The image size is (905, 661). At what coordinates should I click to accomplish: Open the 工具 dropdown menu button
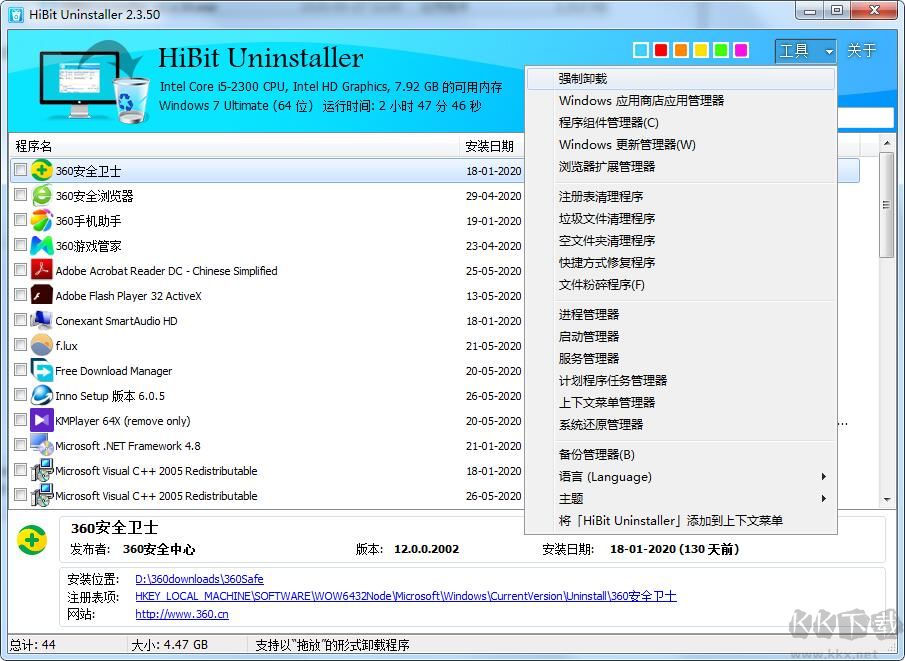point(806,51)
